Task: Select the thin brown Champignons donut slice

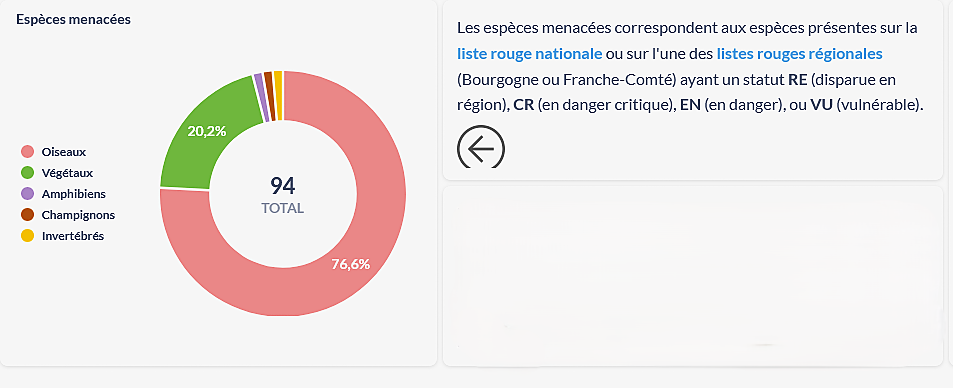Action: coord(269,96)
